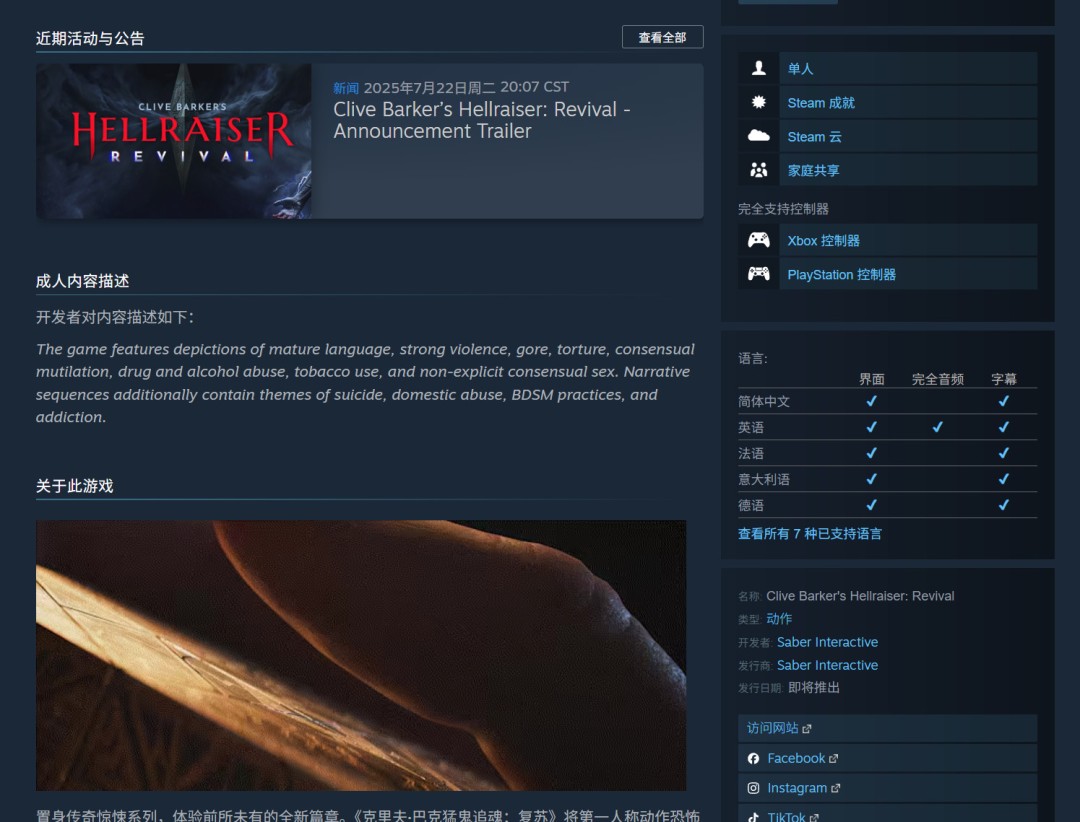Click 德语 subtitles checkmark
The width and height of the screenshot is (1080, 822).
[1004, 505]
